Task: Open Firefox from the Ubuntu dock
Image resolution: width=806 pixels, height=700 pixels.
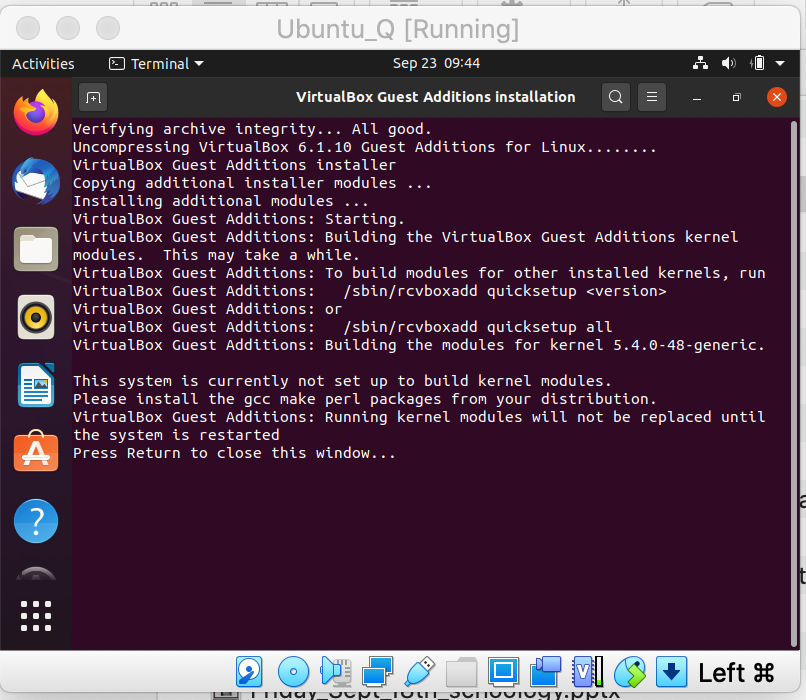Action: (36, 112)
